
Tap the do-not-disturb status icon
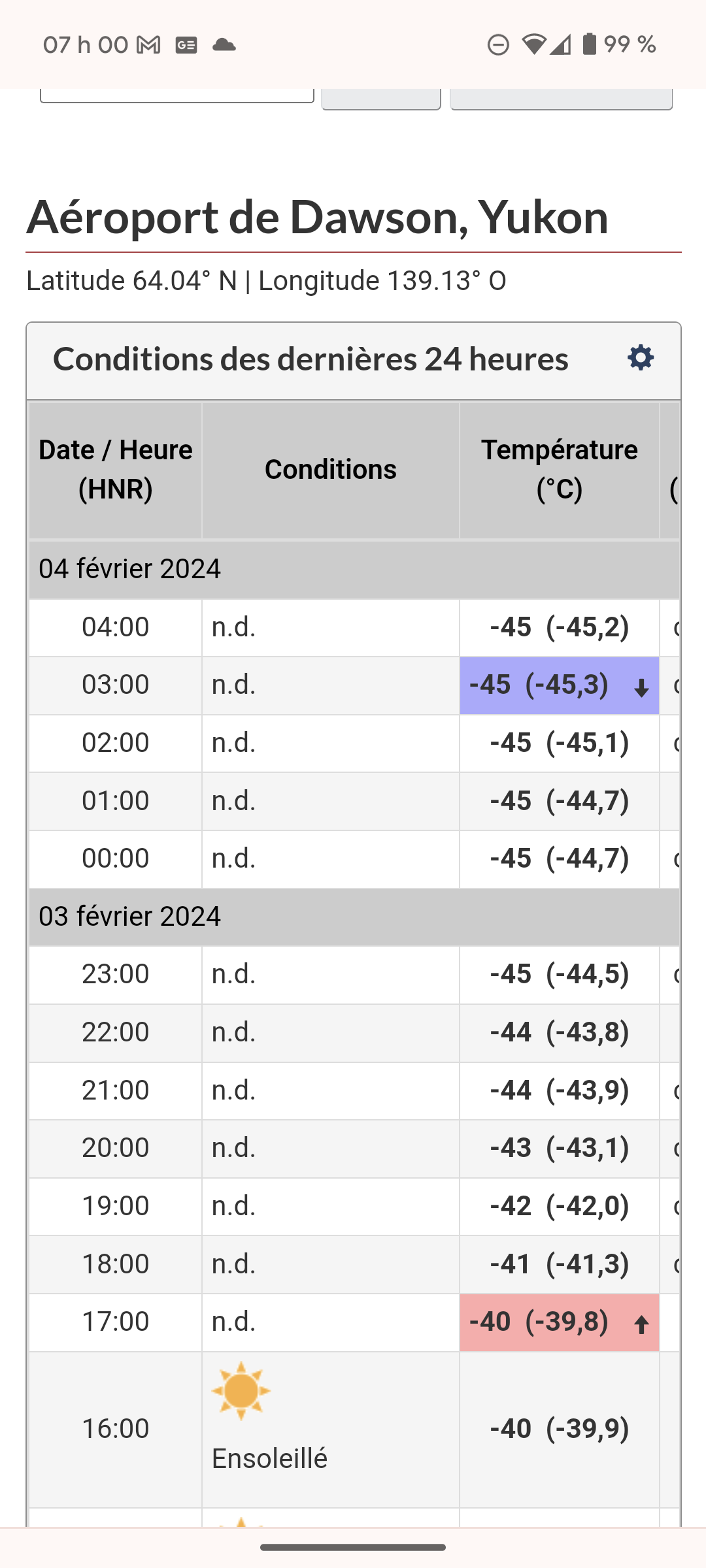pyautogui.click(x=498, y=45)
